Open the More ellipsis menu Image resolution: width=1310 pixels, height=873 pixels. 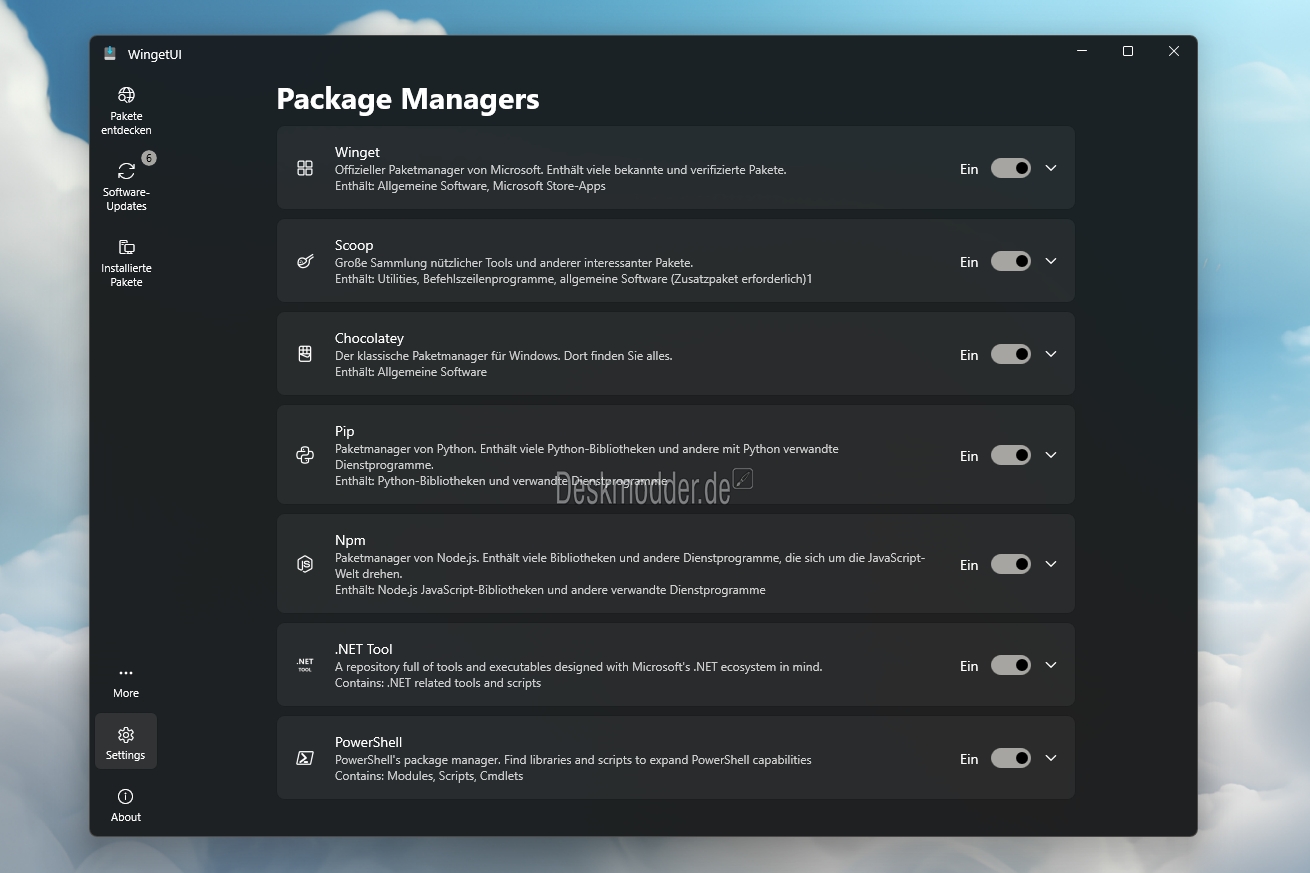(x=126, y=673)
